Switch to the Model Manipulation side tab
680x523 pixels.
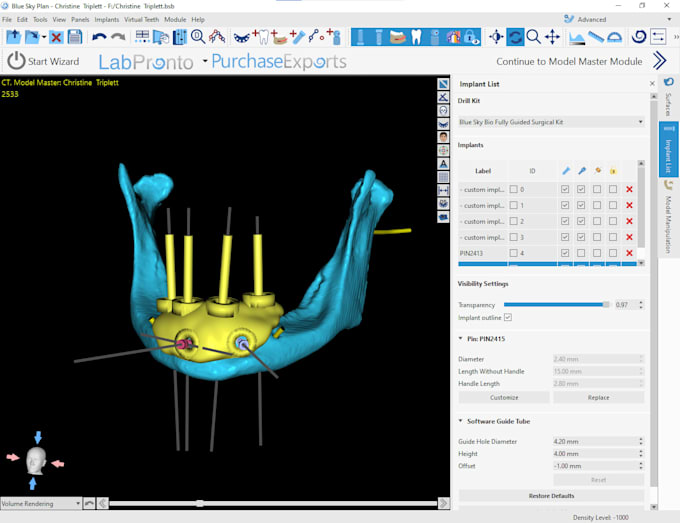coord(668,218)
